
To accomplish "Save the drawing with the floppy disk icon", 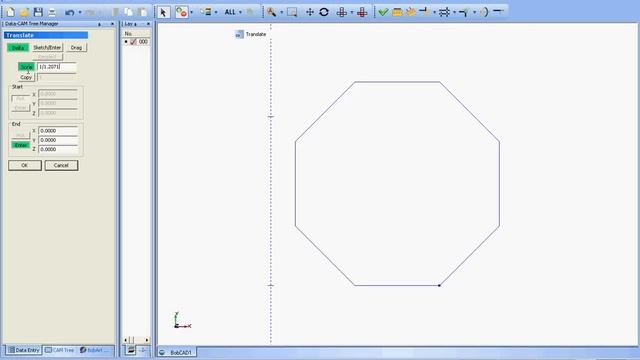I will pyautogui.click(x=38, y=12).
